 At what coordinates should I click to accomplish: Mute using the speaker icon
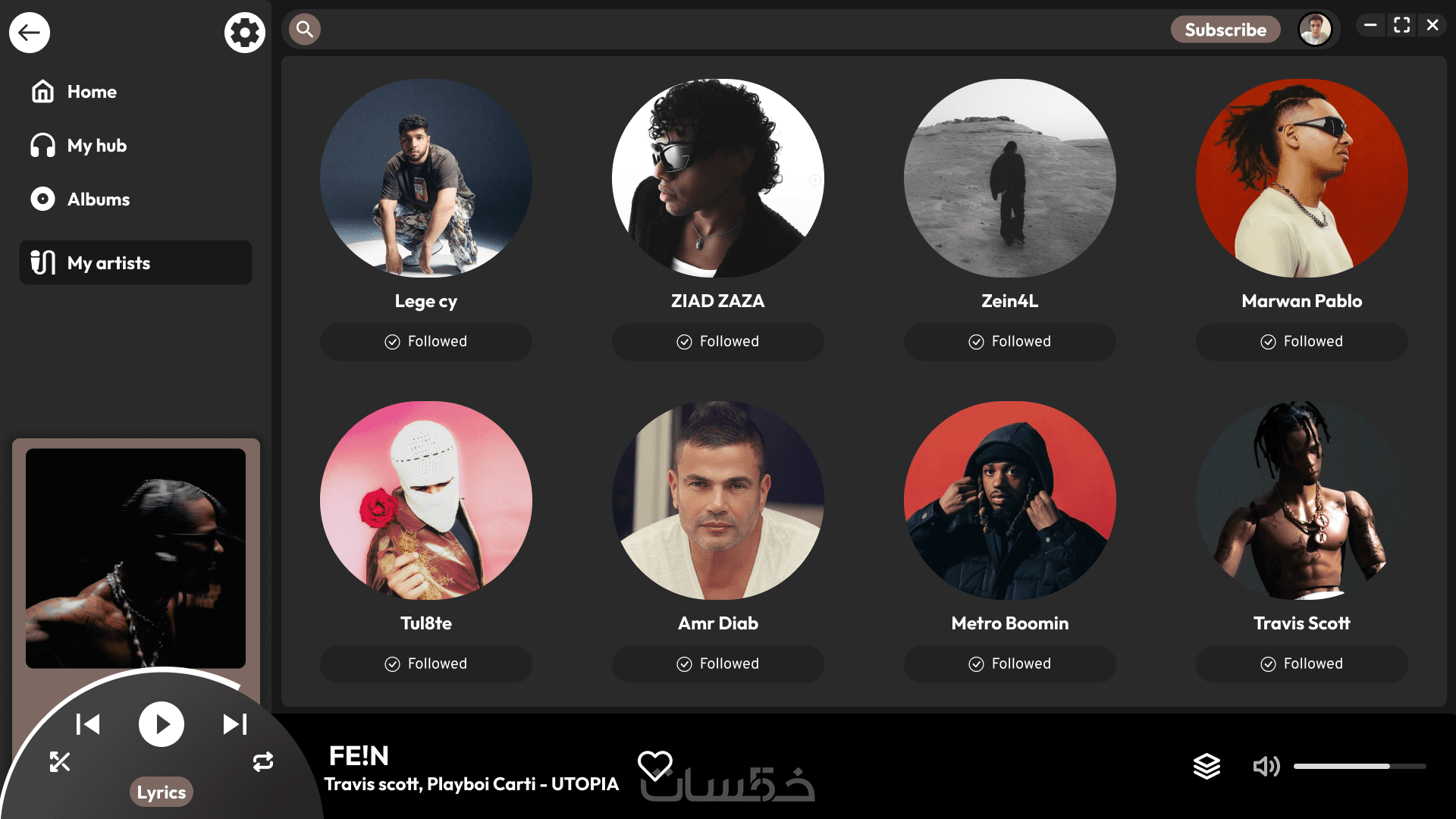[1266, 767]
